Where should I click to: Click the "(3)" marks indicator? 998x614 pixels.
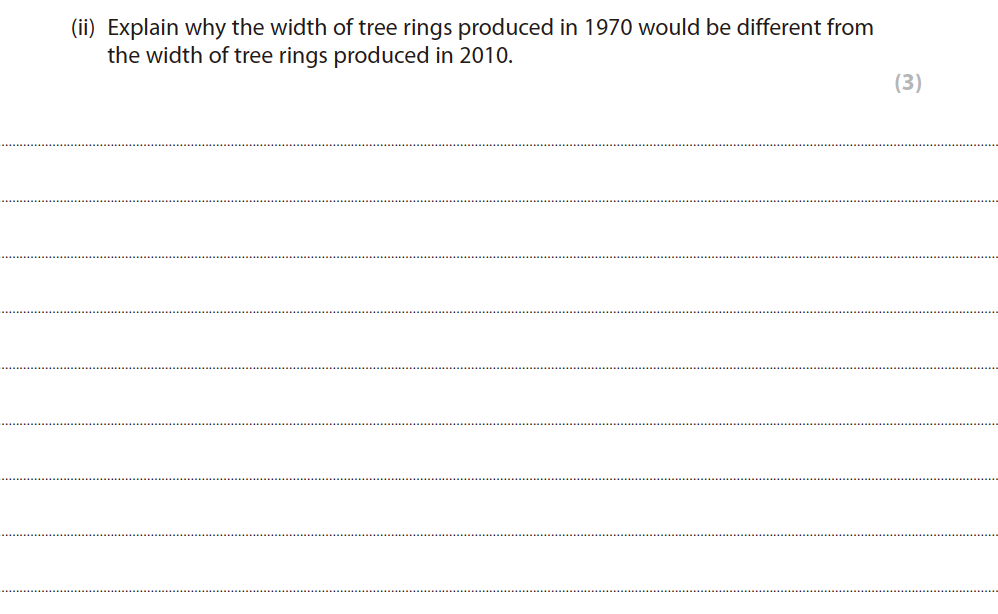click(907, 83)
